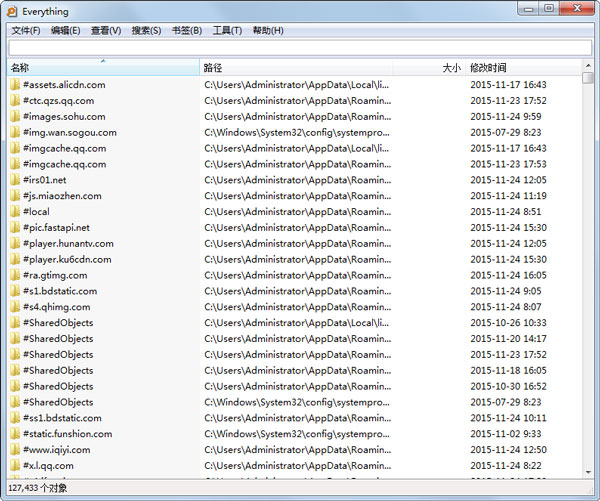600x501 pixels.
Task: Select the #img.wan.sogou.com entry name
Action: tap(70, 132)
